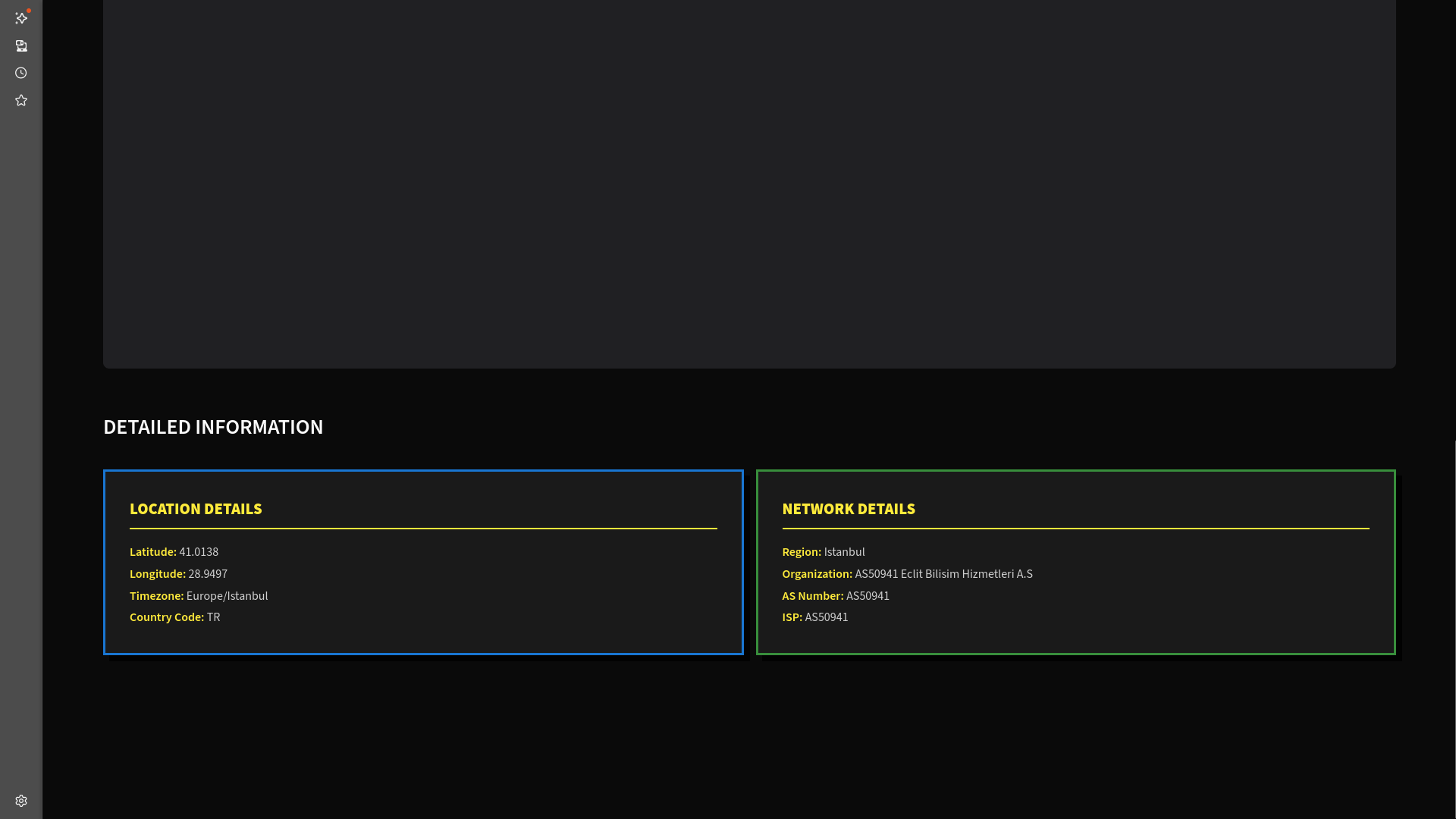The height and width of the screenshot is (819, 1456).
Task: Click the Detailed Information heading
Action: click(213, 427)
